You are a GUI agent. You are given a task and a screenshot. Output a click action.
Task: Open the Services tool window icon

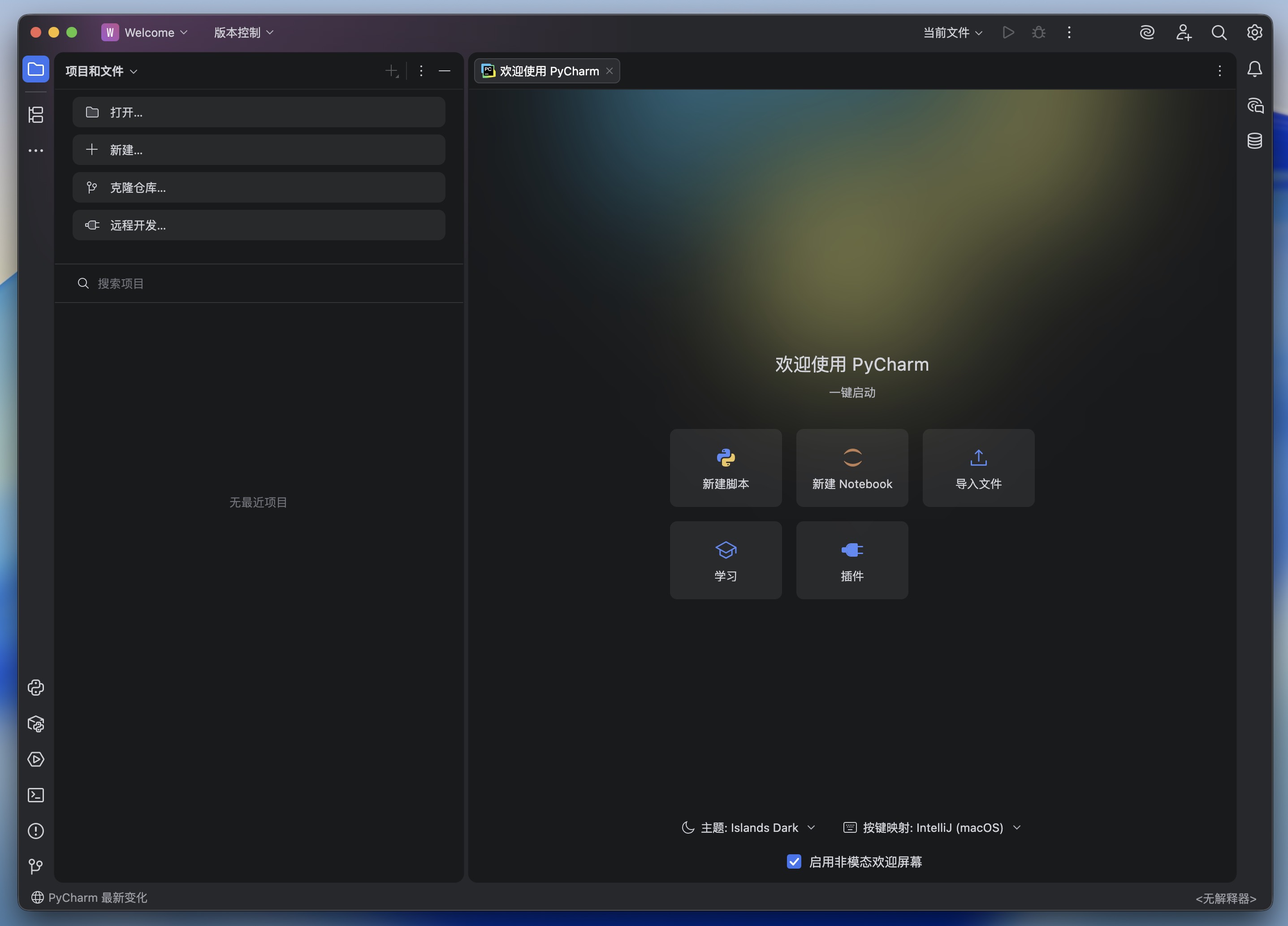[x=36, y=760]
